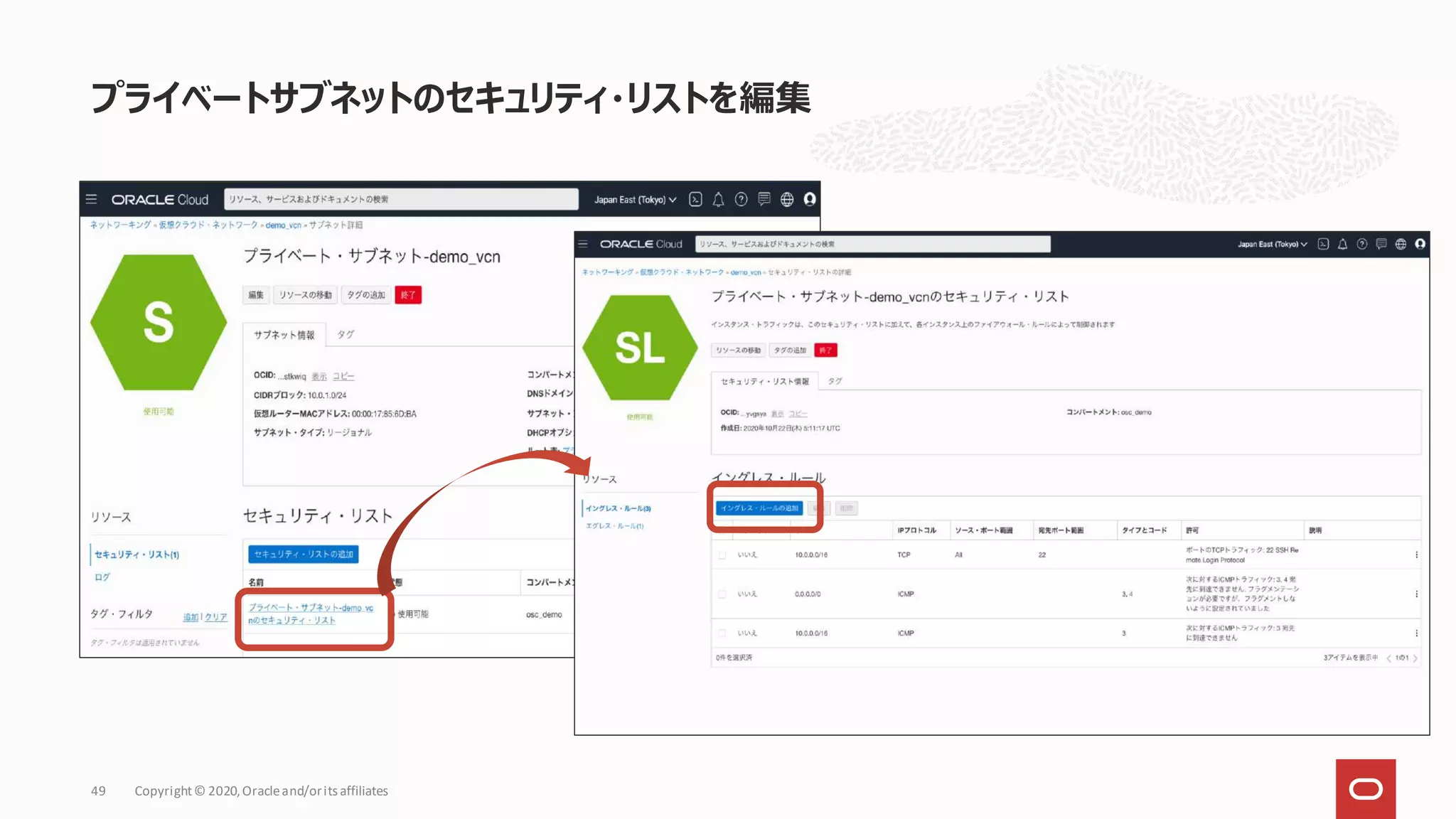This screenshot has height=819, width=1456.
Task: Click IPプロトコル column header
Action: [x=916, y=530]
